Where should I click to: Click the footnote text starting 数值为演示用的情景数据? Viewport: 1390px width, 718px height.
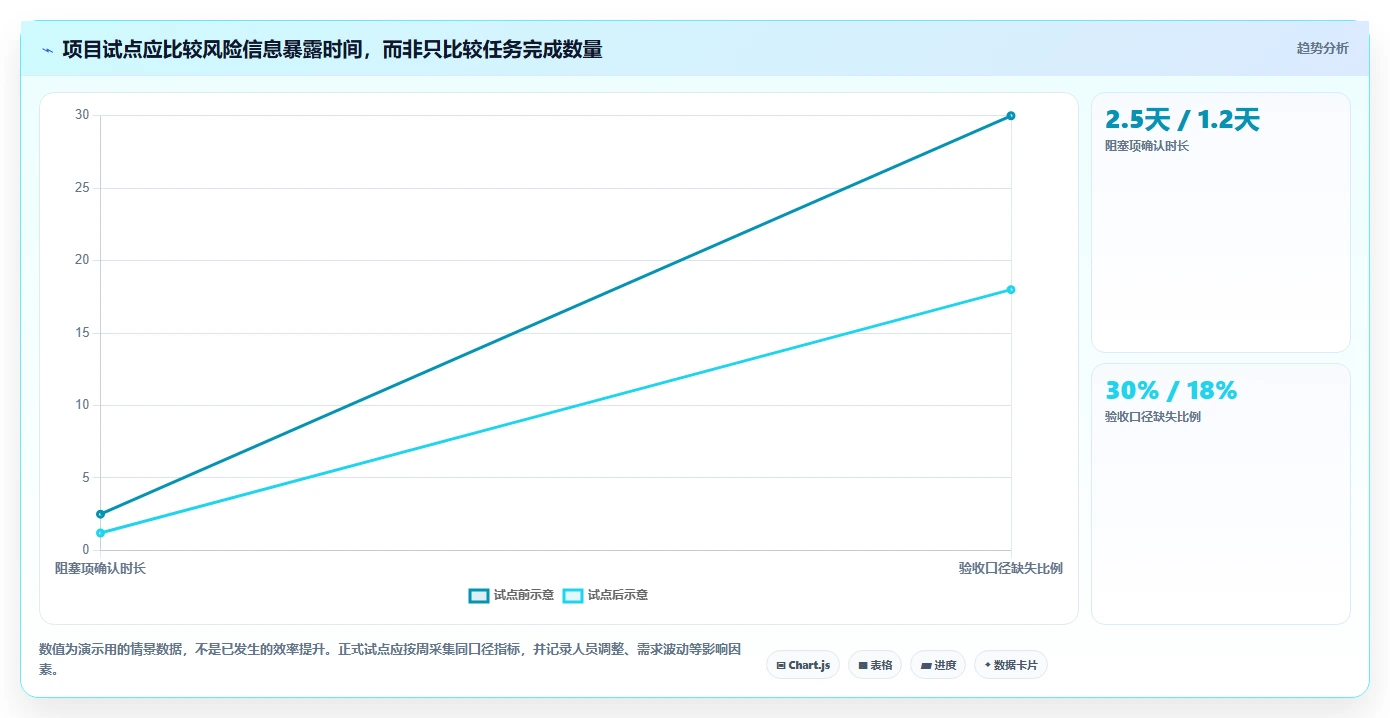pos(391,659)
